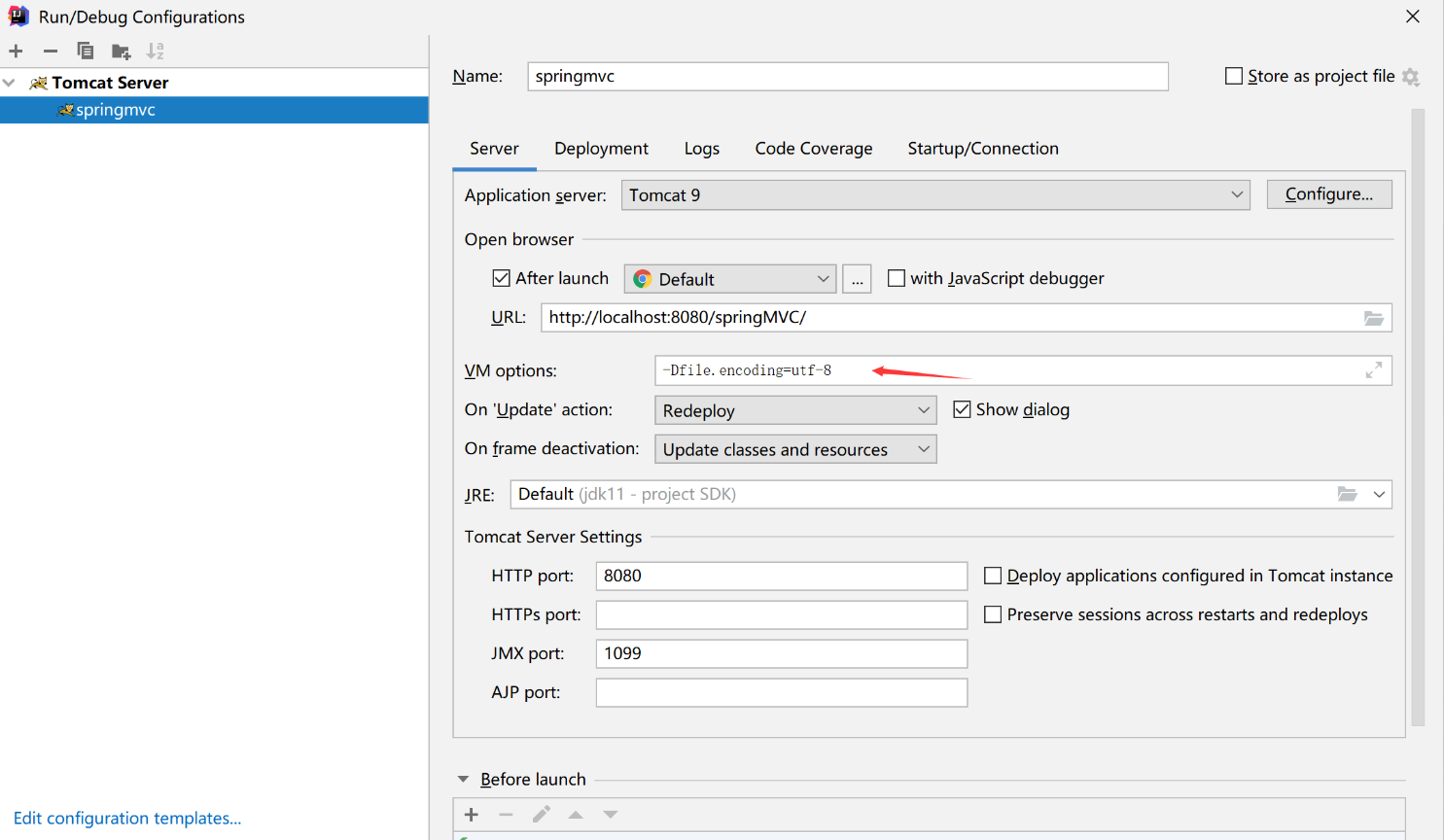Expand the VM options field editor
The width and height of the screenshot is (1444, 840).
pyautogui.click(x=1373, y=370)
